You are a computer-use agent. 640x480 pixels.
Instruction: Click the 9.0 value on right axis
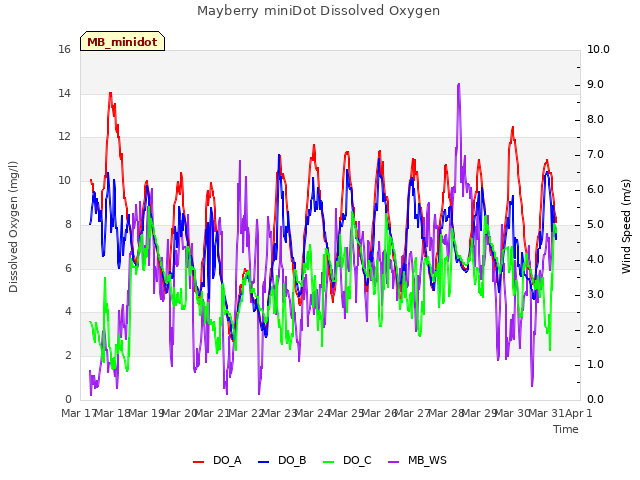pos(596,84)
